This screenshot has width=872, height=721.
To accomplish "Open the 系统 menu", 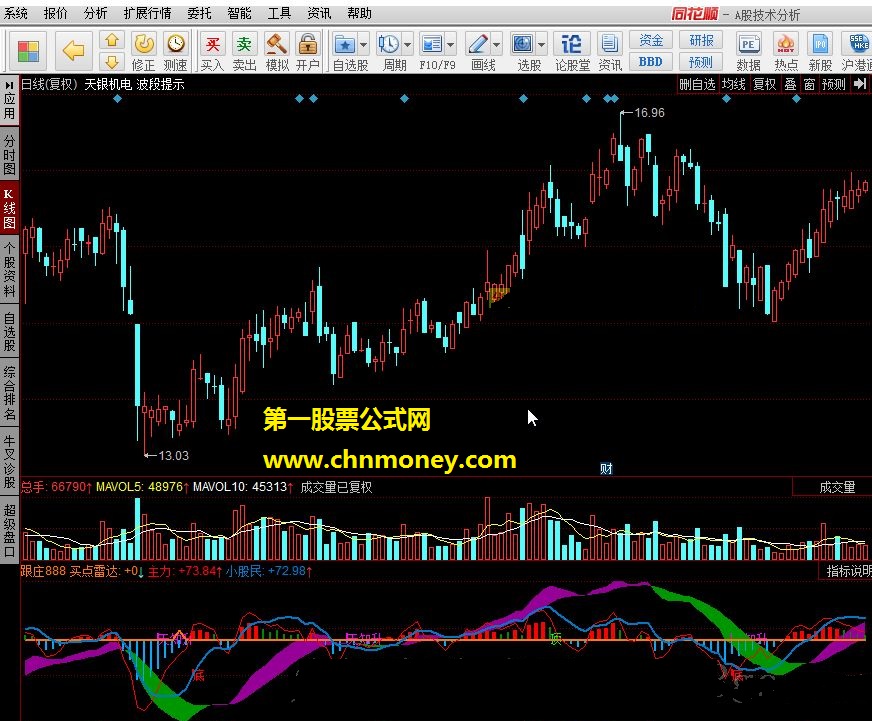I will pyautogui.click(x=16, y=13).
